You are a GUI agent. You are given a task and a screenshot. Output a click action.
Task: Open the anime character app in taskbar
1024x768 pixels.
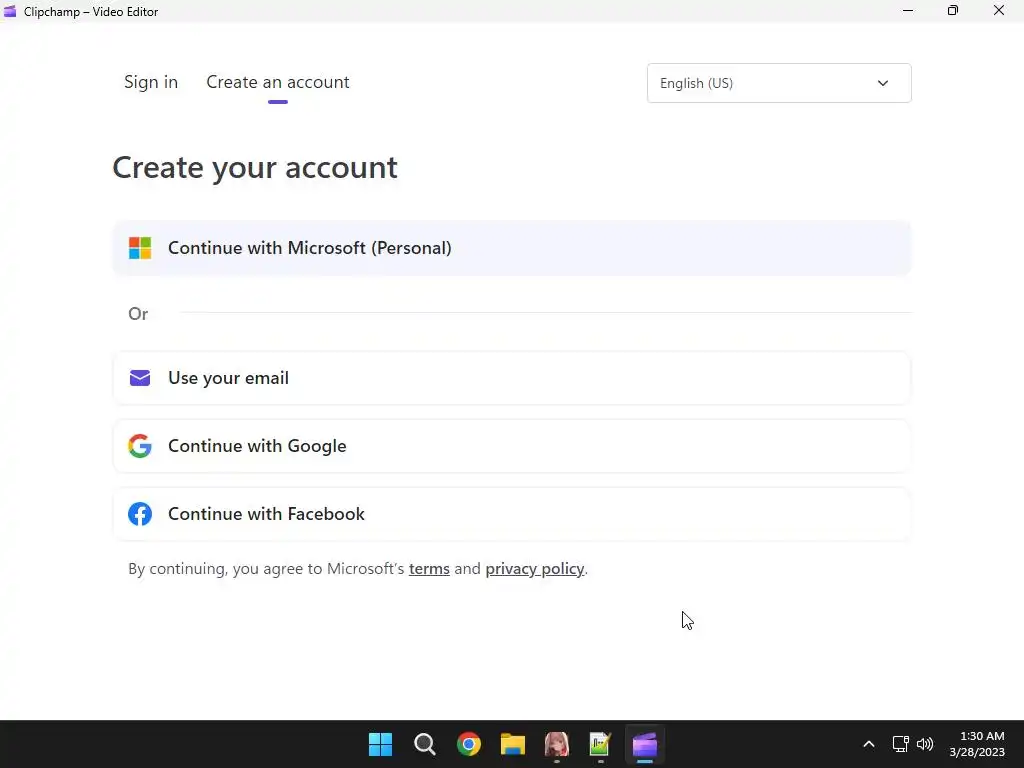coord(556,744)
